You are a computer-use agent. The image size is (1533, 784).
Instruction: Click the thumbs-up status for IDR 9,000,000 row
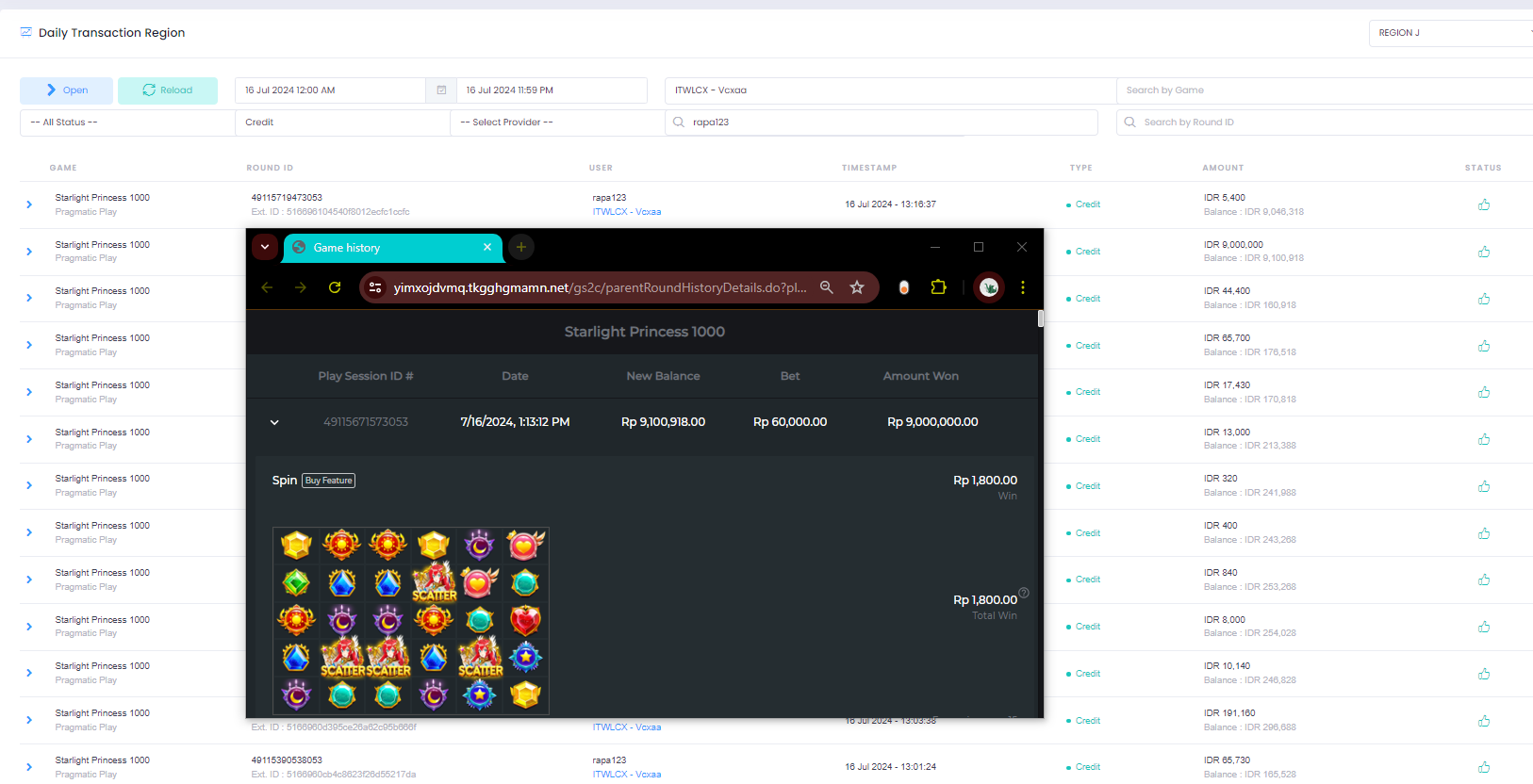pos(1484,252)
